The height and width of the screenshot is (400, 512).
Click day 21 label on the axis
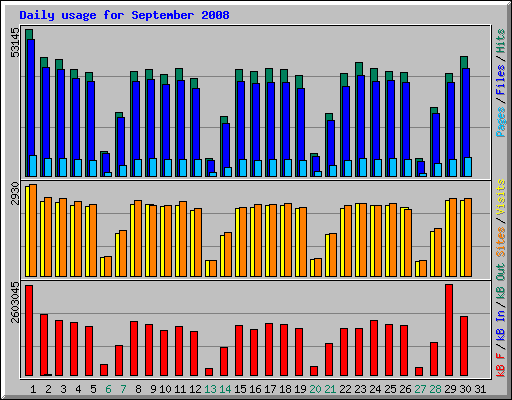pos(330,389)
